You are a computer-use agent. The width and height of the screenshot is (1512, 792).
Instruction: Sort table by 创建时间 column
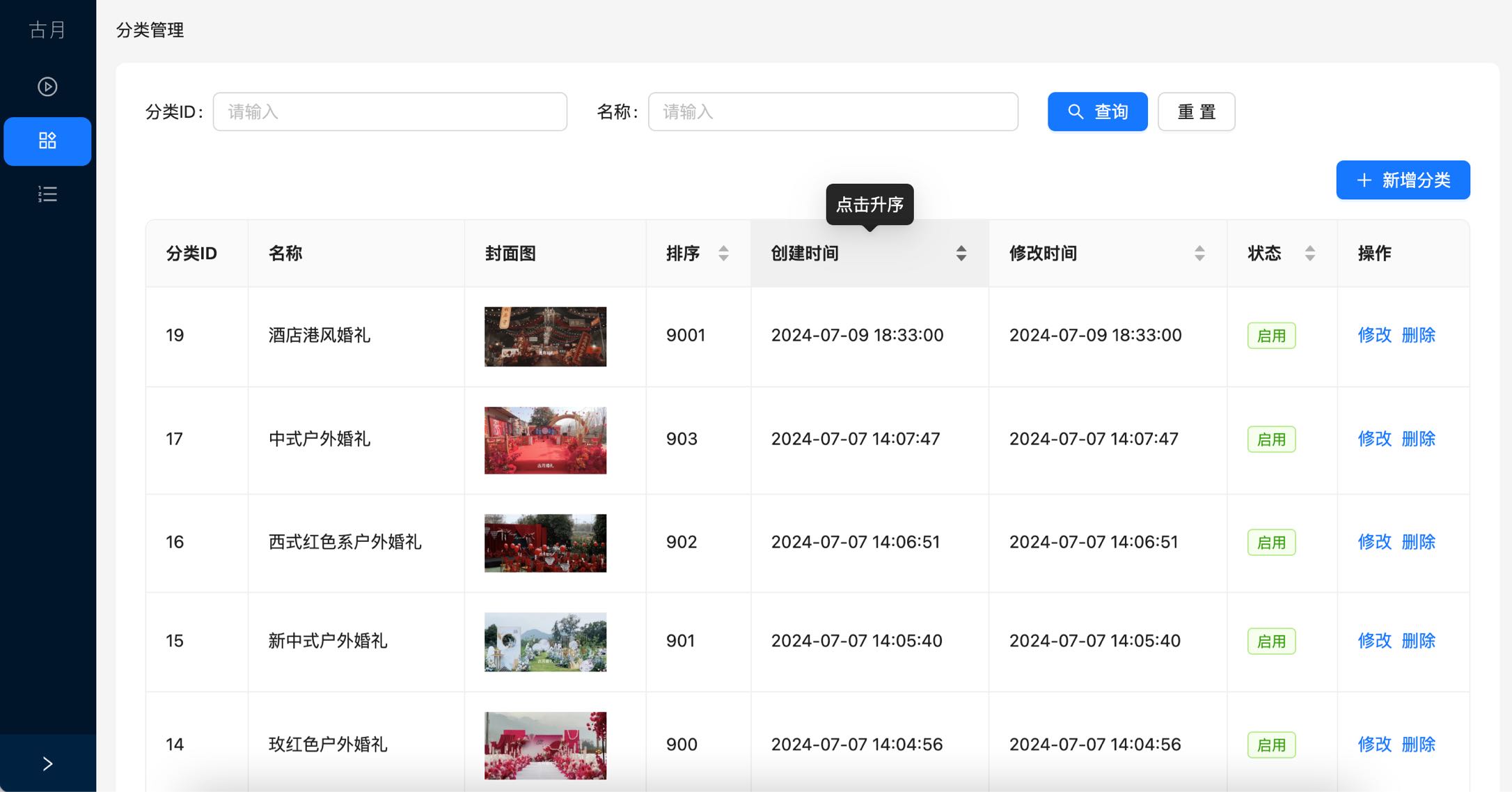(x=869, y=254)
